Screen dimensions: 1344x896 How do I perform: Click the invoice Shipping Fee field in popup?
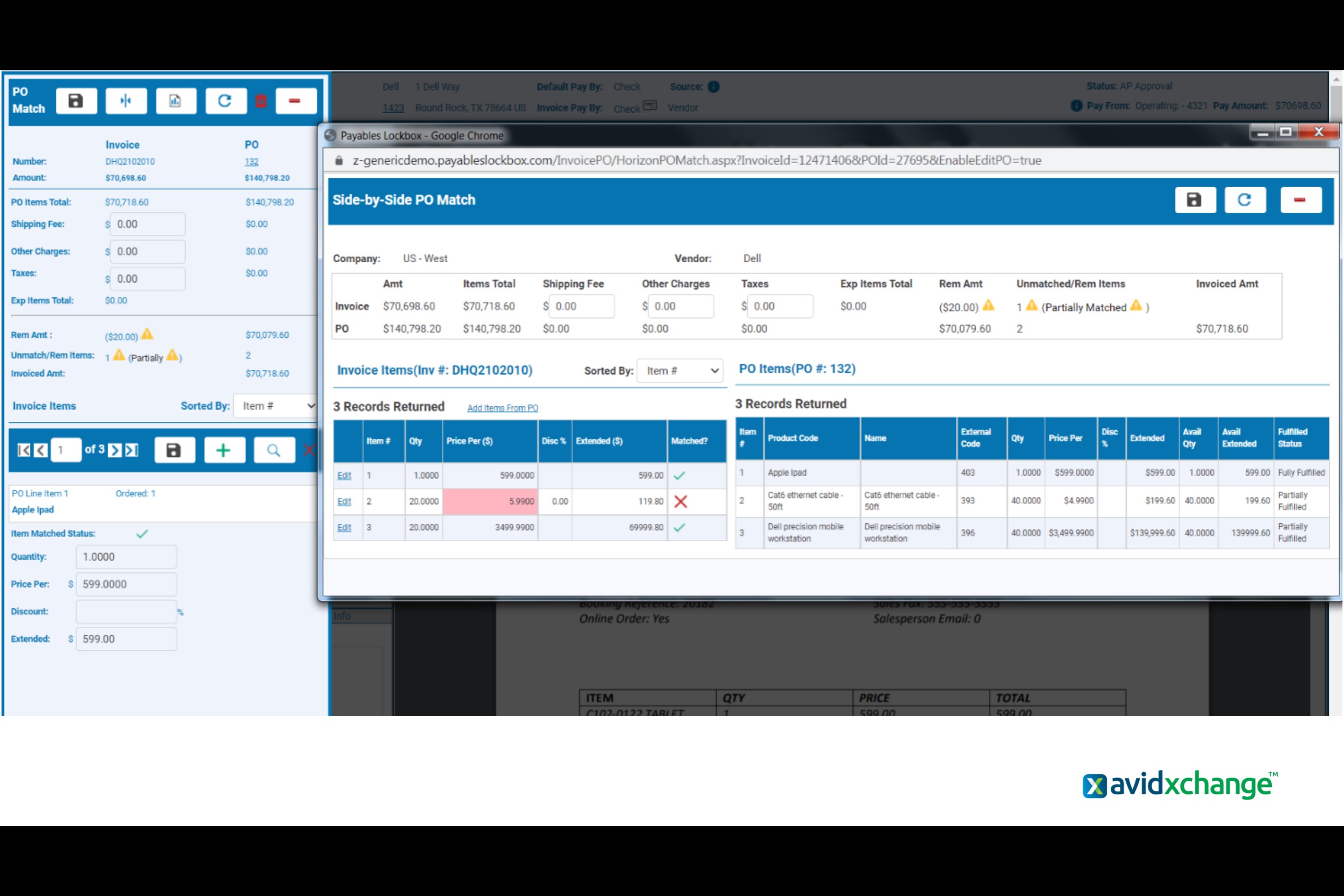(582, 307)
